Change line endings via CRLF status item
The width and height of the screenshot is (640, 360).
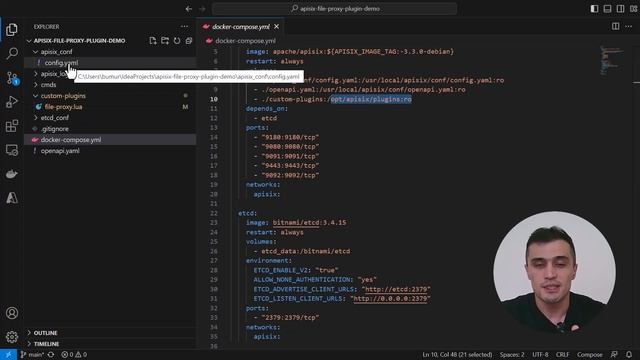(562, 355)
